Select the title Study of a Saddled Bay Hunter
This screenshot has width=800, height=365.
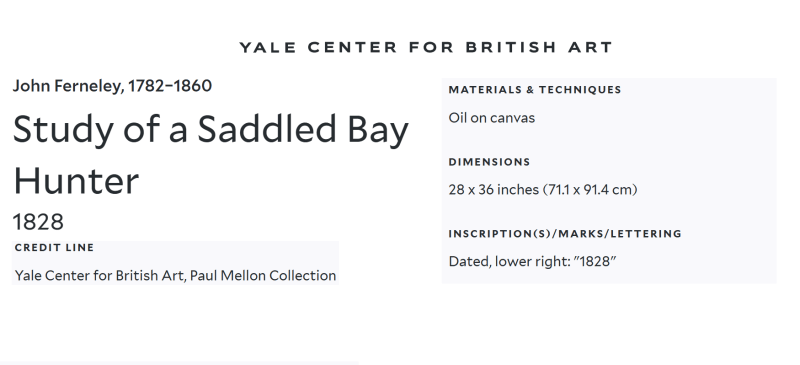211,155
